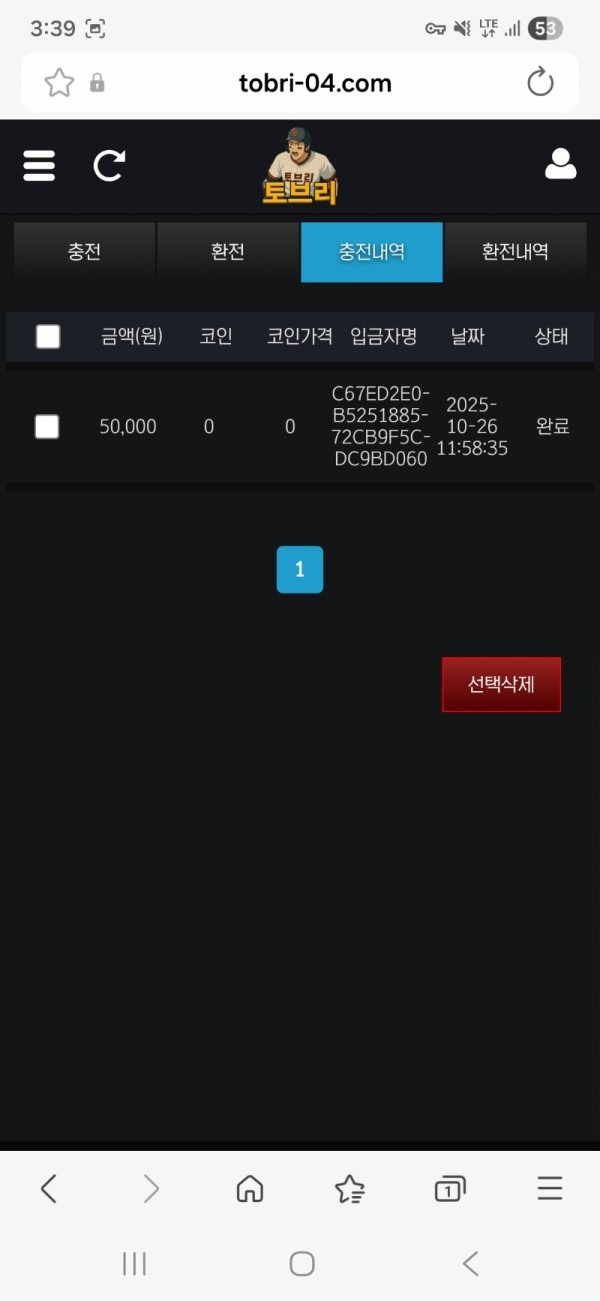Screen dimensions: 600x1301
Task: Open browser tools menu
Action: (x=550, y=1188)
